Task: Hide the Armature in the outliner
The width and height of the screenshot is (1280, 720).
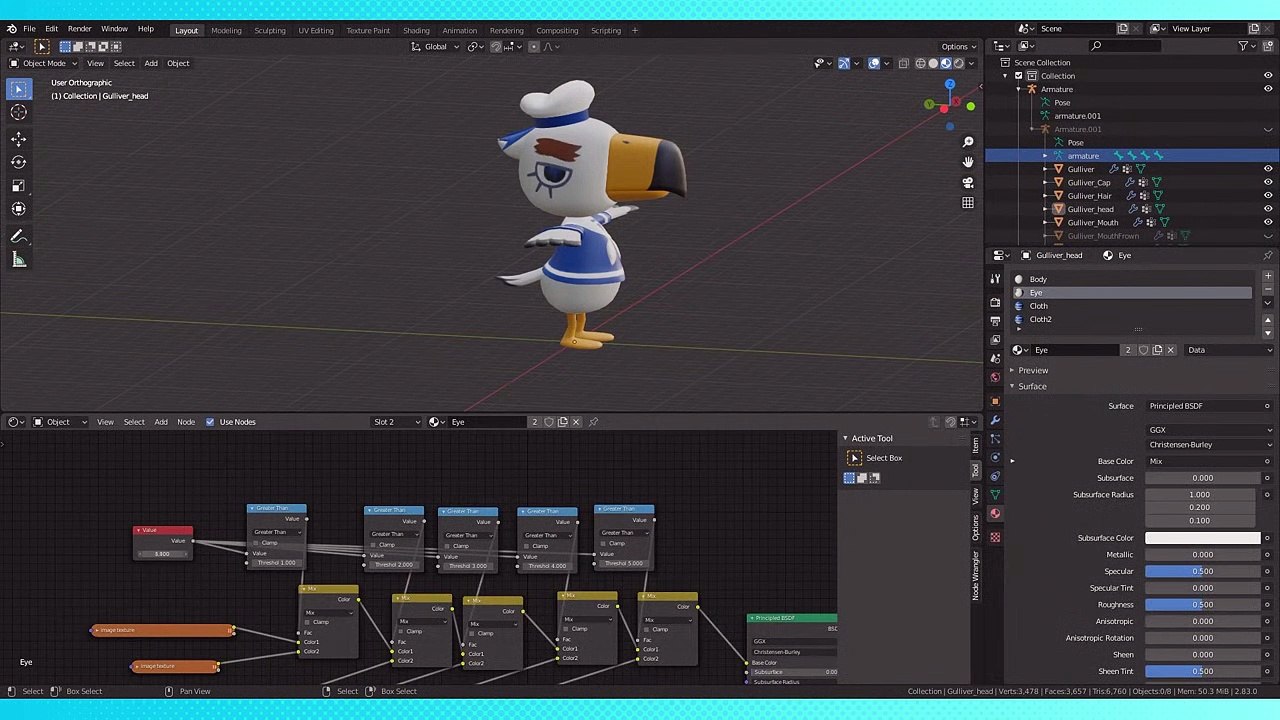Action: [1268, 89]
